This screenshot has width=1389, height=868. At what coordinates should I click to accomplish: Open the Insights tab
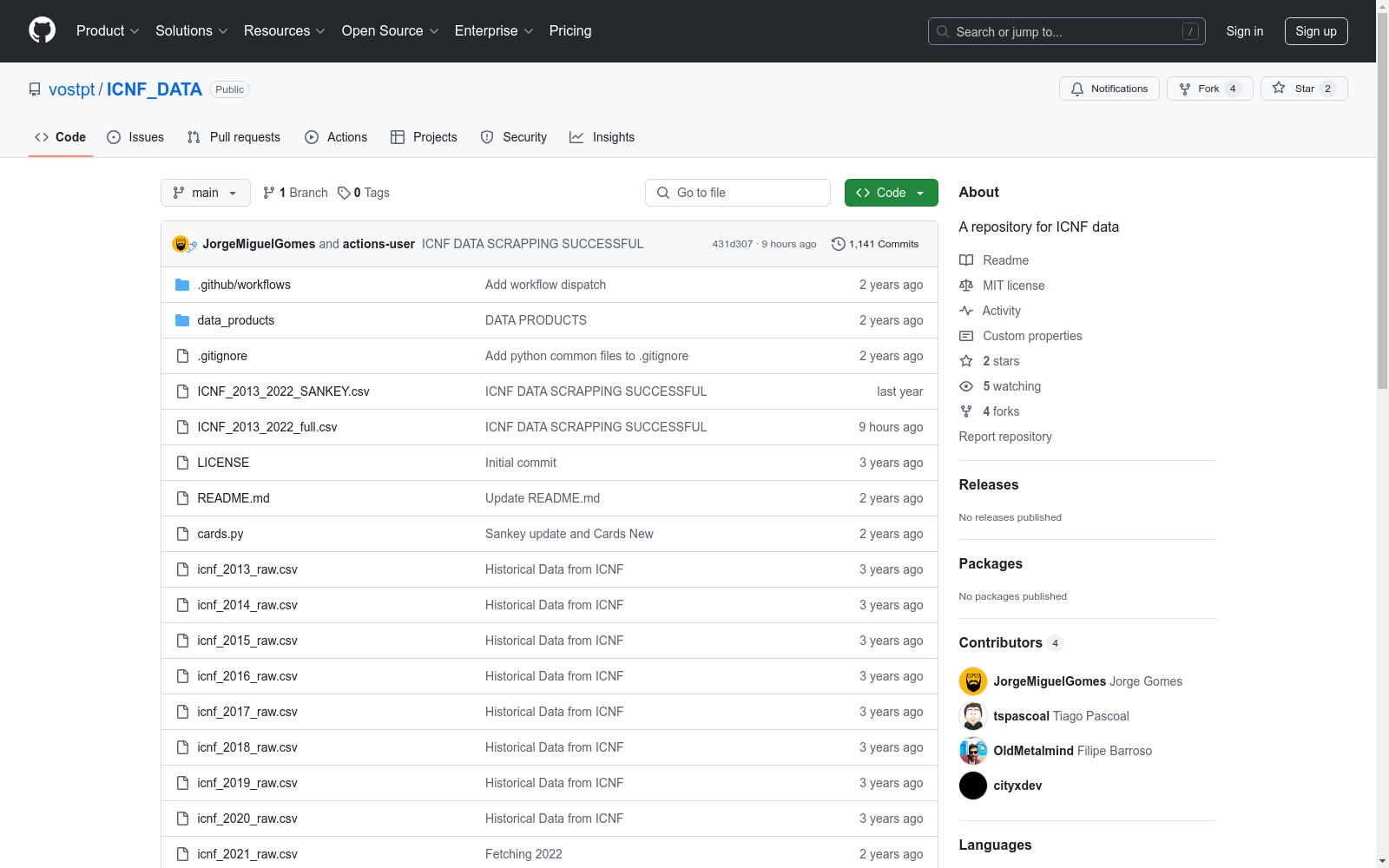(x=602, y=137)
